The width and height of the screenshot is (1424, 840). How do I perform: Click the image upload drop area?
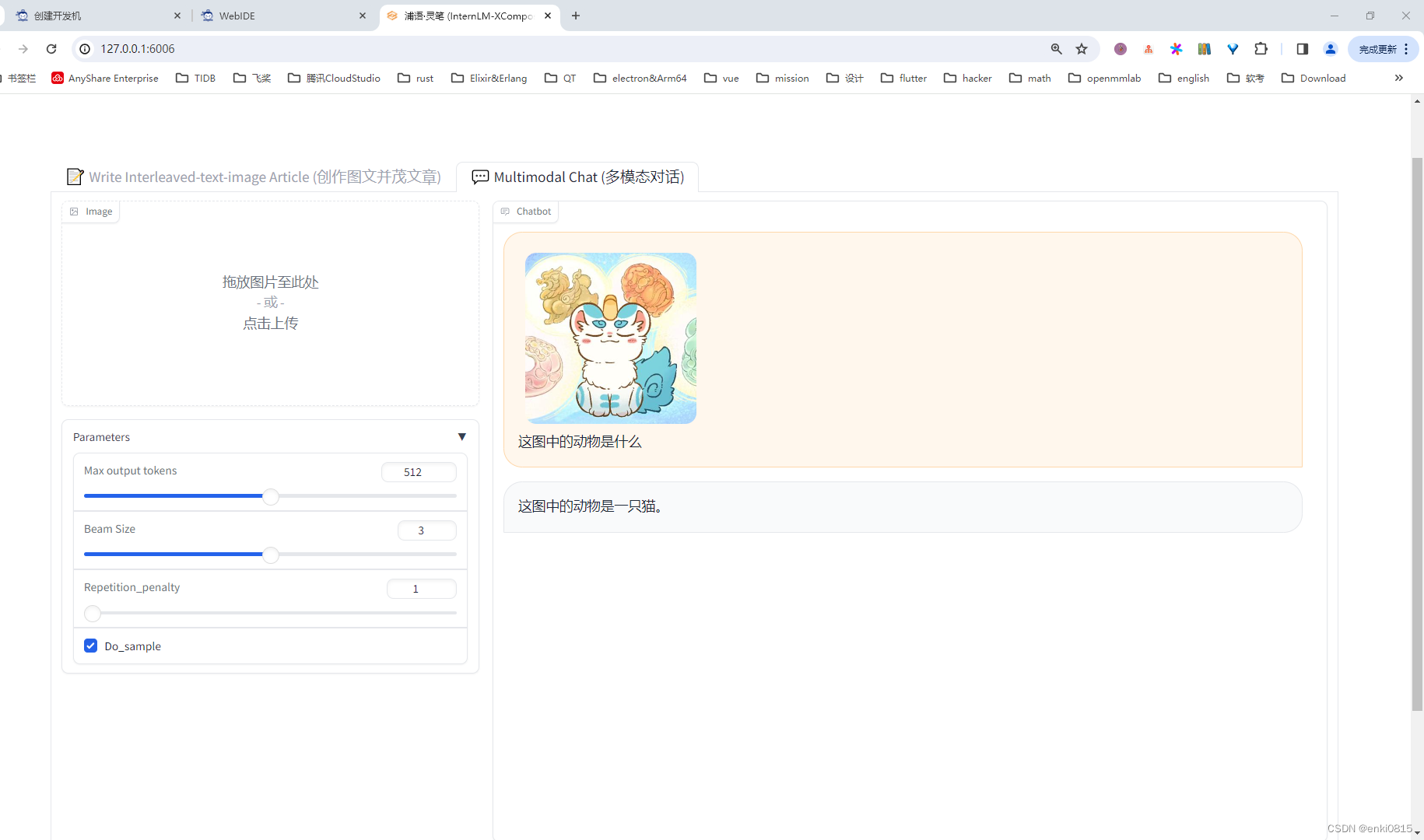pyautogui.click(x=270, y=303)
